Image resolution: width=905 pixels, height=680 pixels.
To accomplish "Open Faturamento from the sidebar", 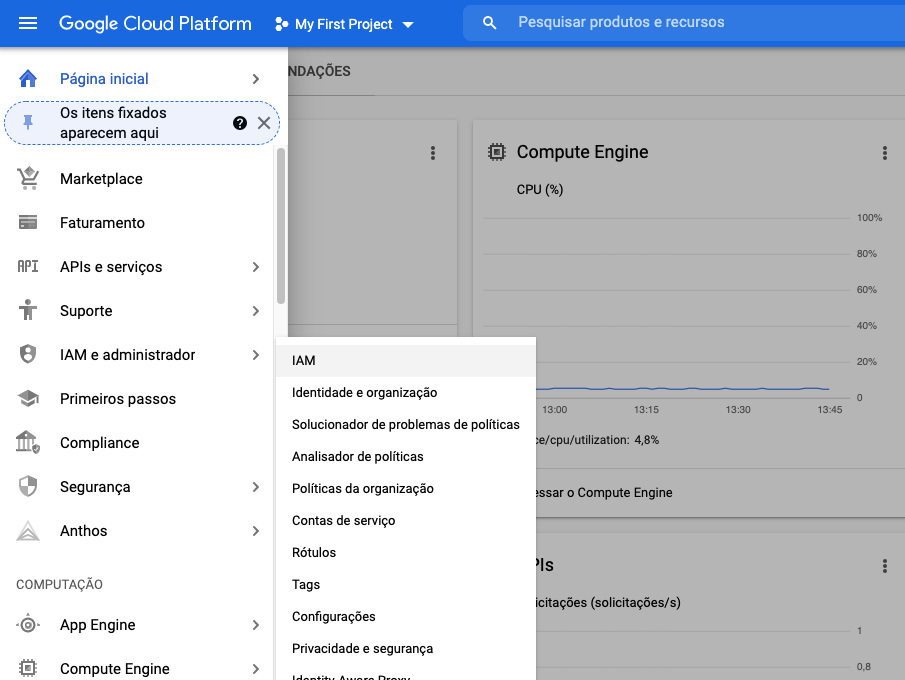I will [x=102, y=223].
